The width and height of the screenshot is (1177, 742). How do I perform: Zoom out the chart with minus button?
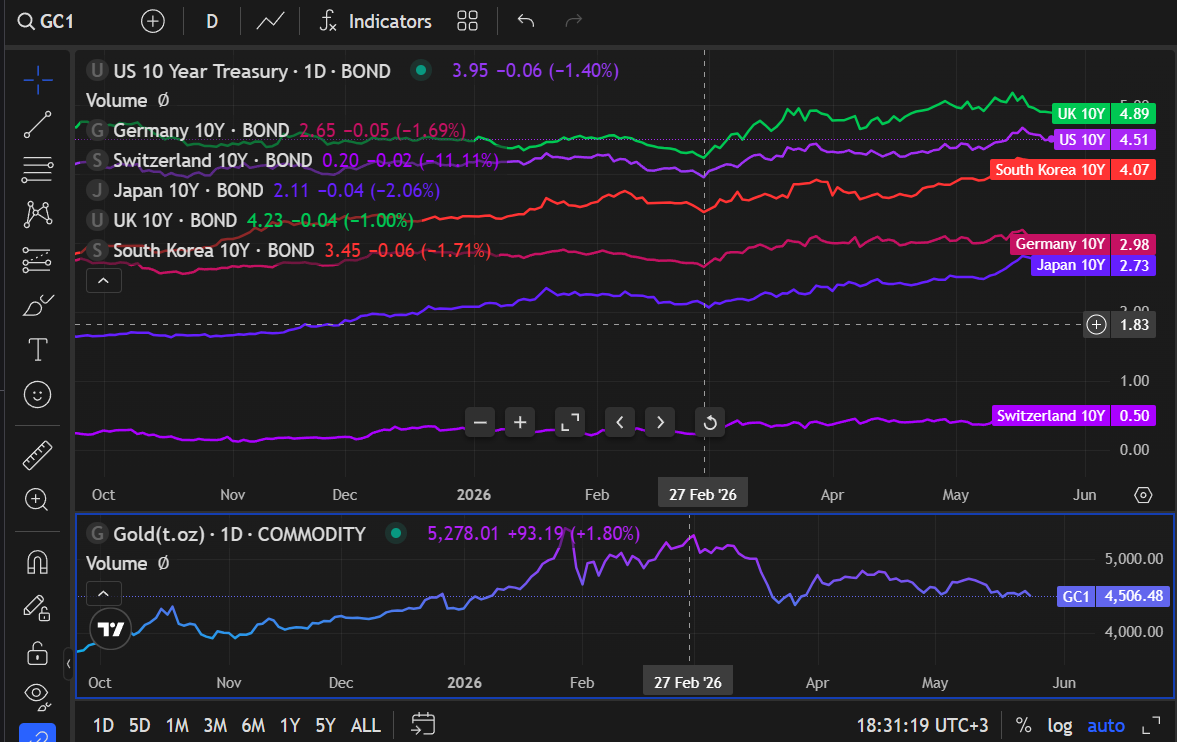480,423
